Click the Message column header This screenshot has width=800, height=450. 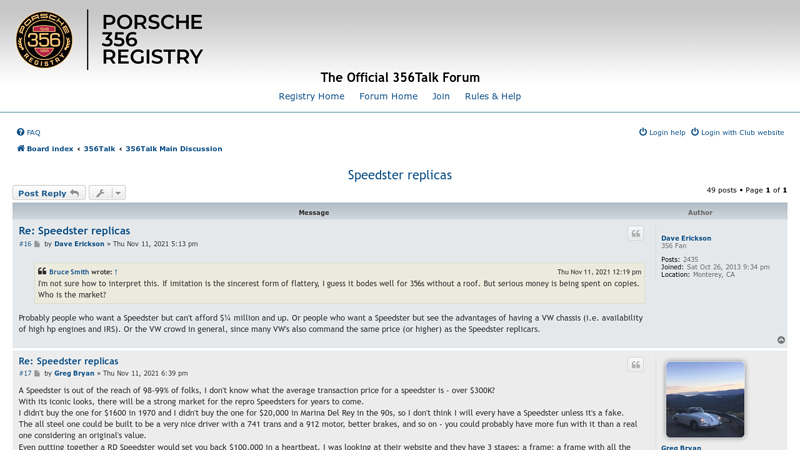click(x=314, y=213)
